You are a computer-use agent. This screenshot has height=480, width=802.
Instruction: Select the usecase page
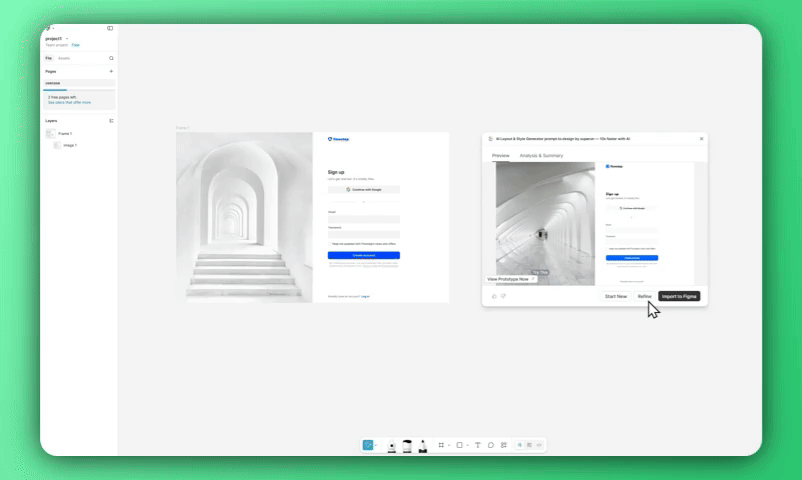click(x=79, y=83)
